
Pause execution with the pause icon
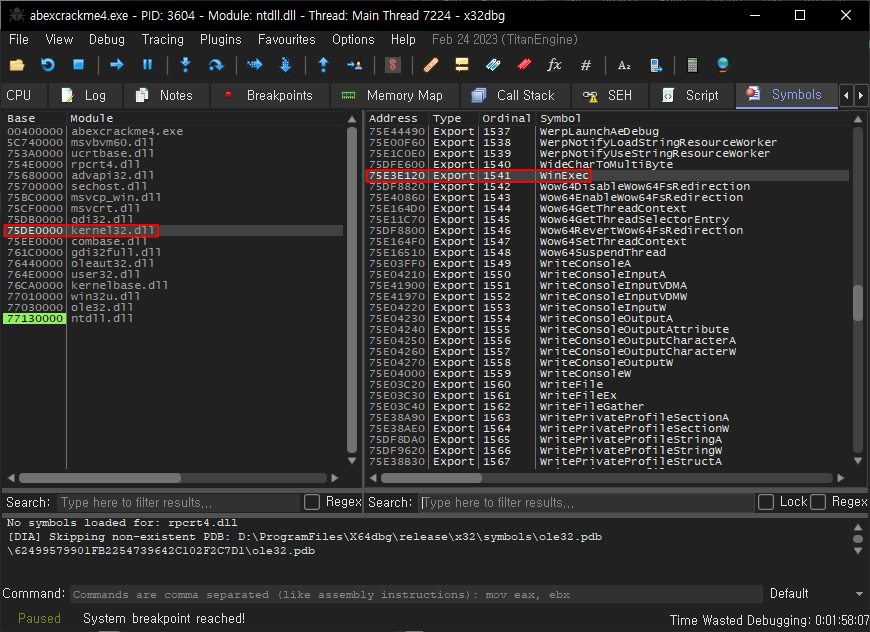point(147,65)
